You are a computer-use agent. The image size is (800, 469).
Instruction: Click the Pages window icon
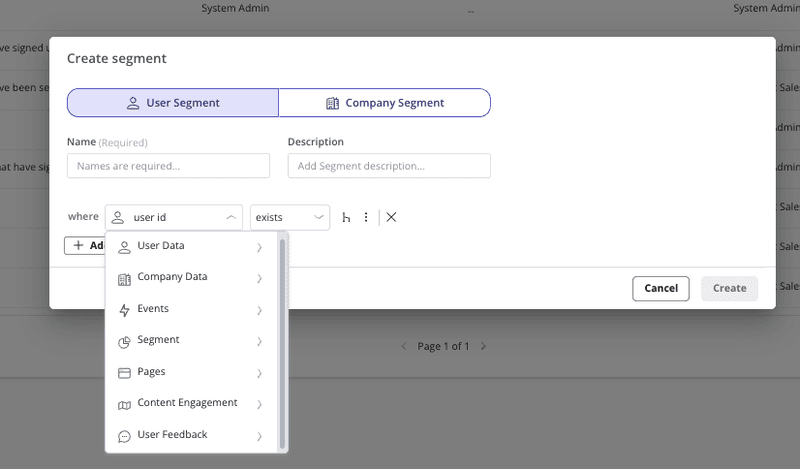pos(124,373)
